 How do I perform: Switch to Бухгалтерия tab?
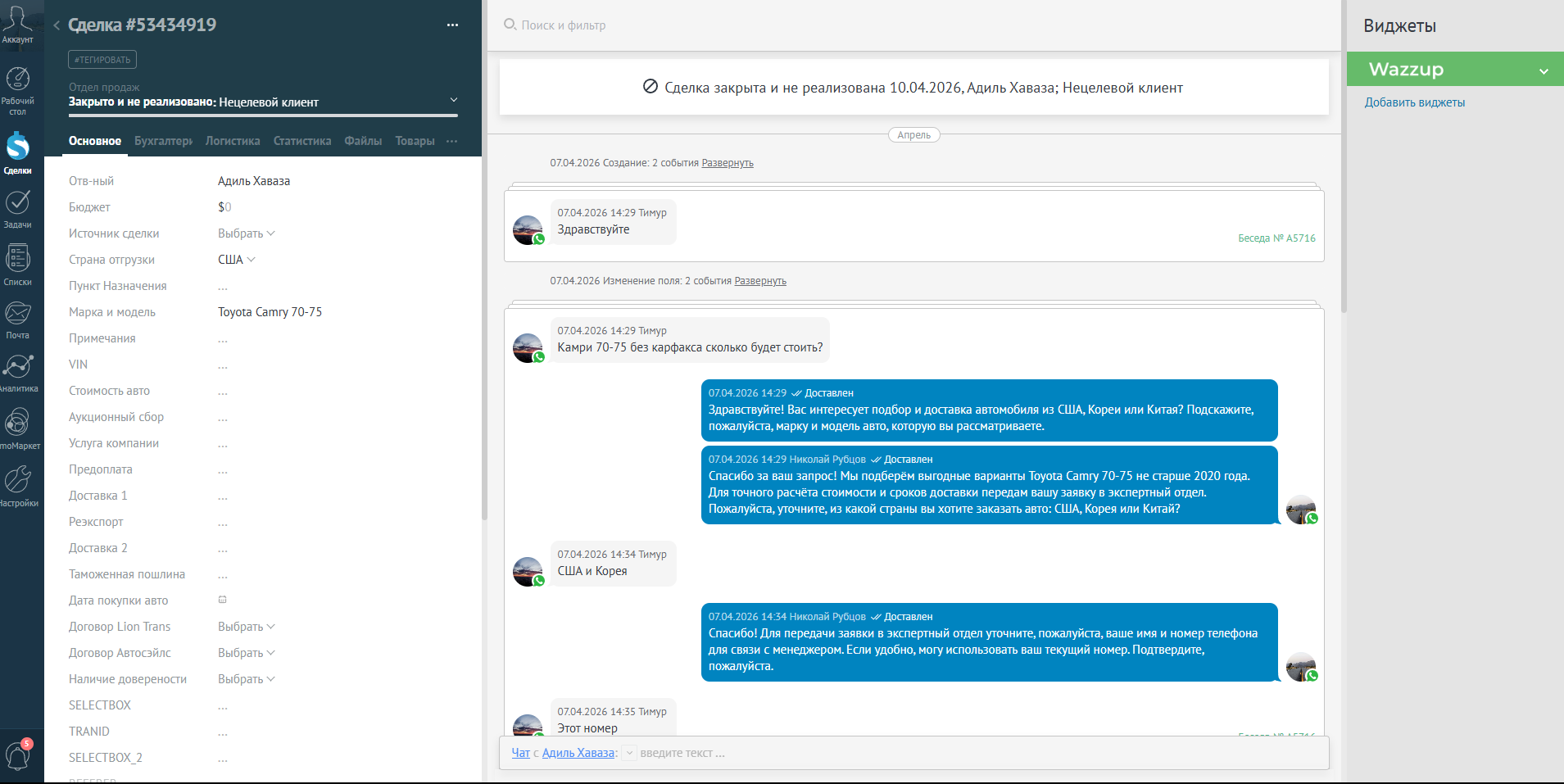[164, 141]
